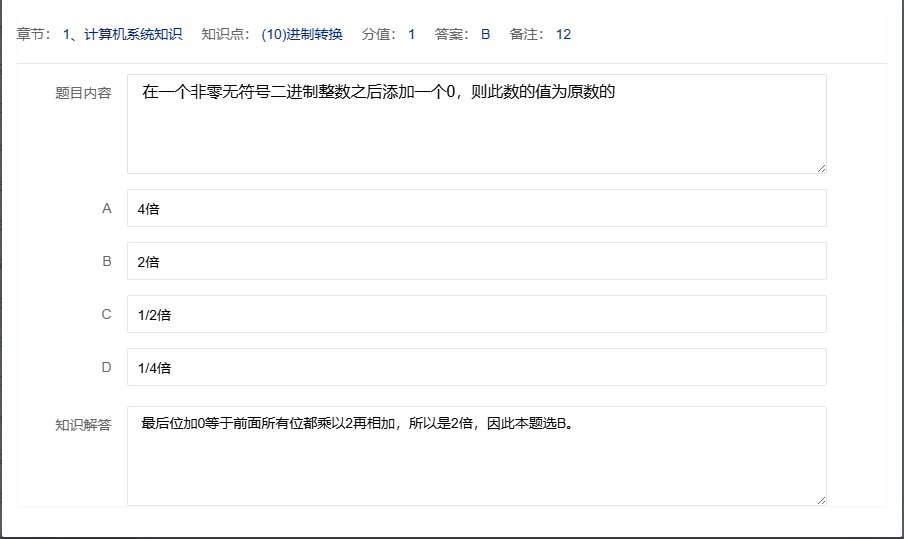Click the remark value 12
Image resolution: width=904 pixels, height=539 pixels.
(x=563, y=34)
